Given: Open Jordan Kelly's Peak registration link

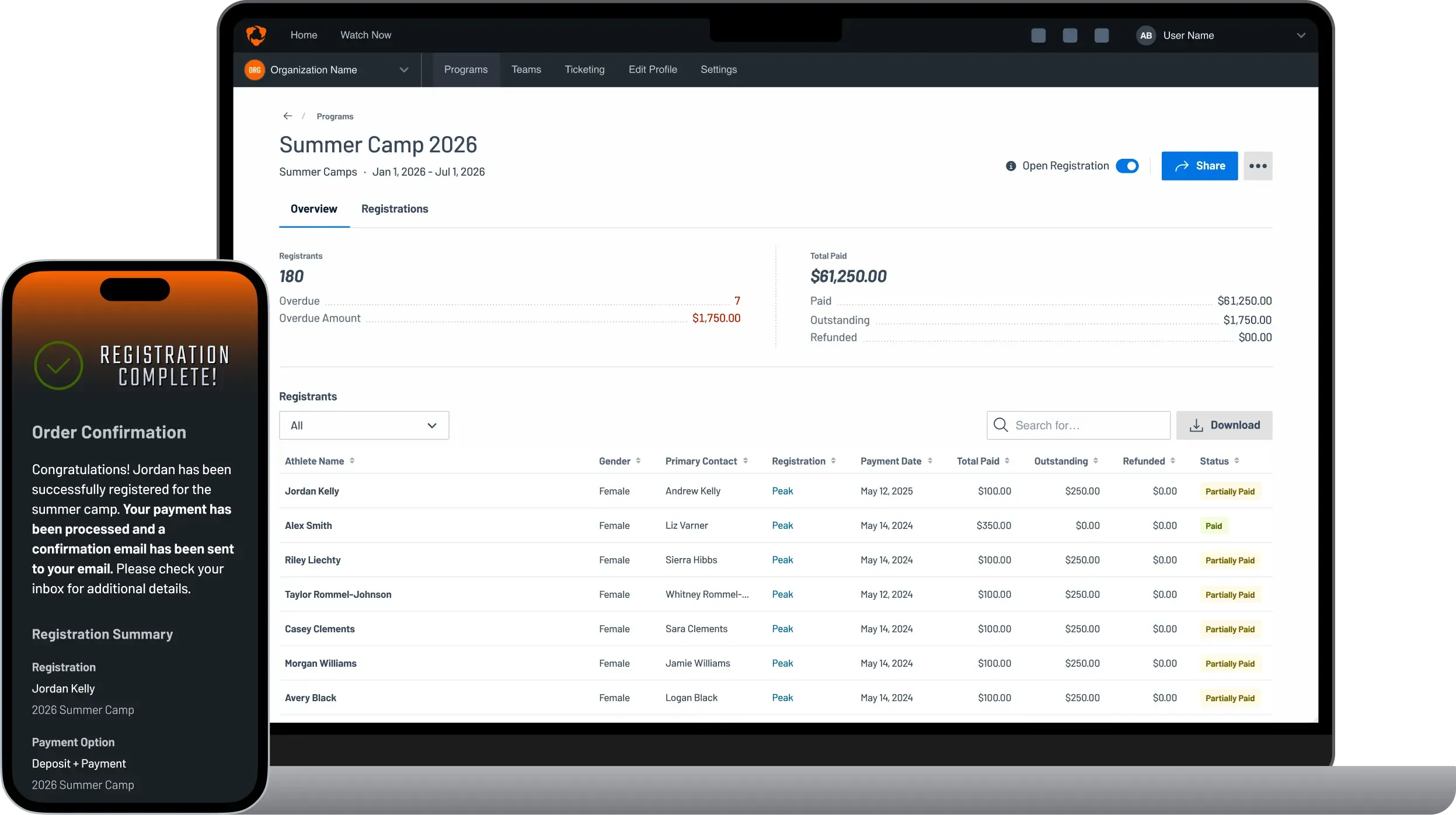Looking at the screenshot, I should pyautogui.click(x=782, y=491).
